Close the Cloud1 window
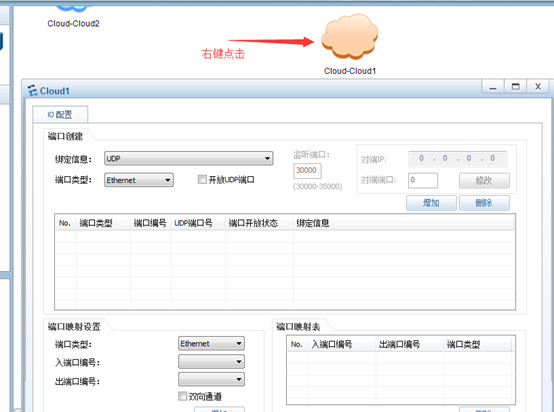554x412 pixels. (538, 87)
